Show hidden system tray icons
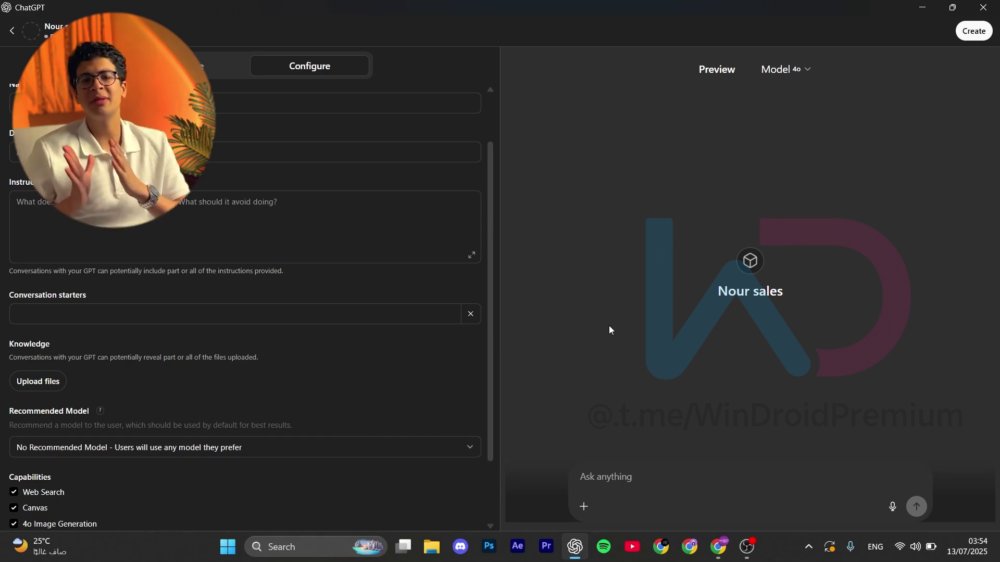This screenshot has width=1000, height=562. (x=809, y=547)
